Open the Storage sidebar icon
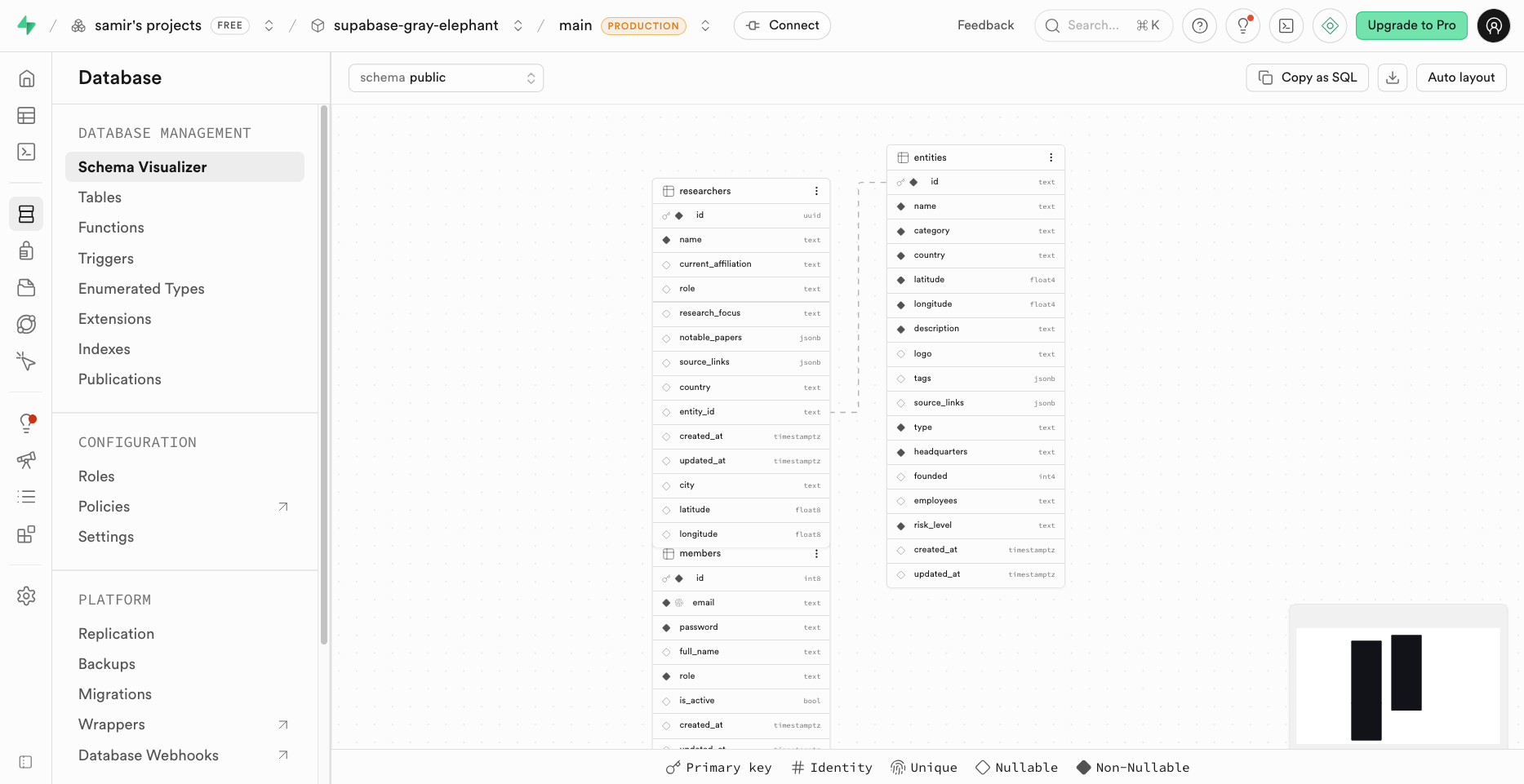This screenshot has width=1524, height=784. (26, 287)
